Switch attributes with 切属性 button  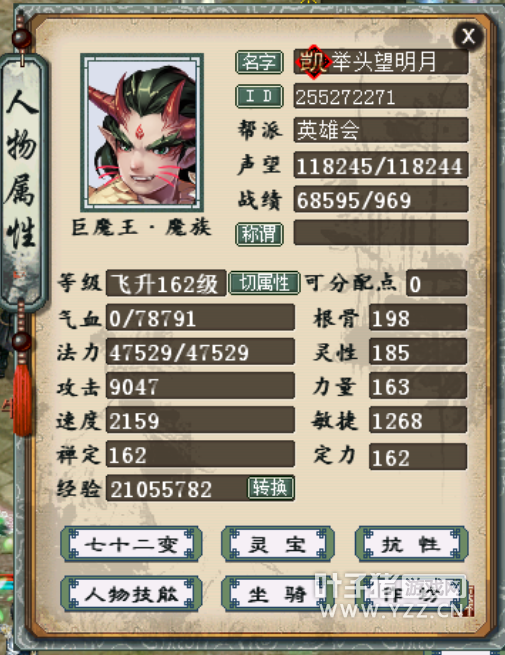coord(264,283)
